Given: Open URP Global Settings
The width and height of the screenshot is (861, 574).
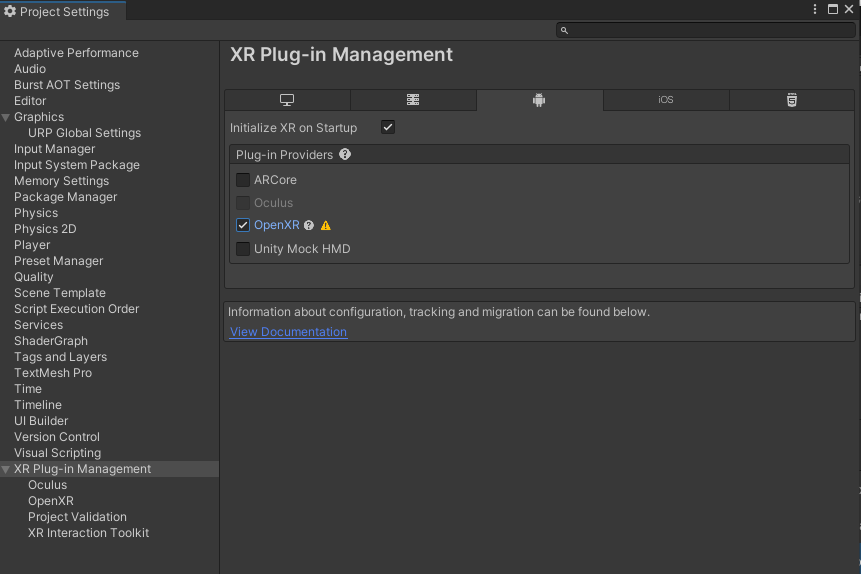Looking at the screenshot, I should pyautogui.click(x=85, y=133).
